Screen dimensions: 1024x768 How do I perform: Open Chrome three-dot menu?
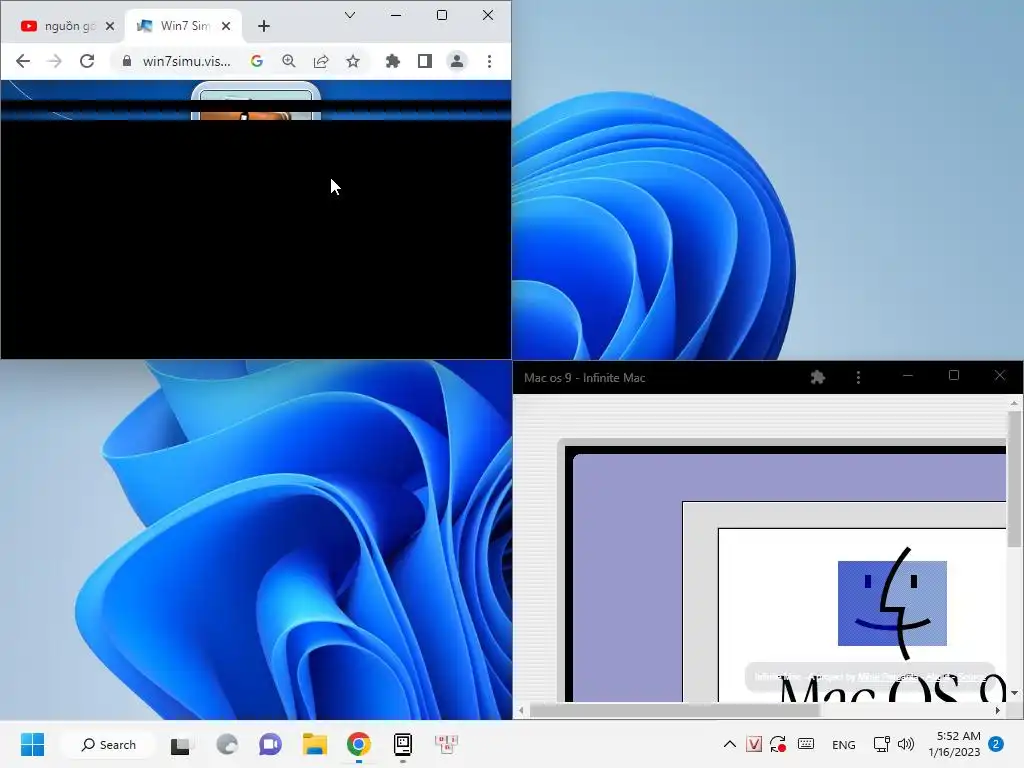pyautogui.click(x=489, y=61)
